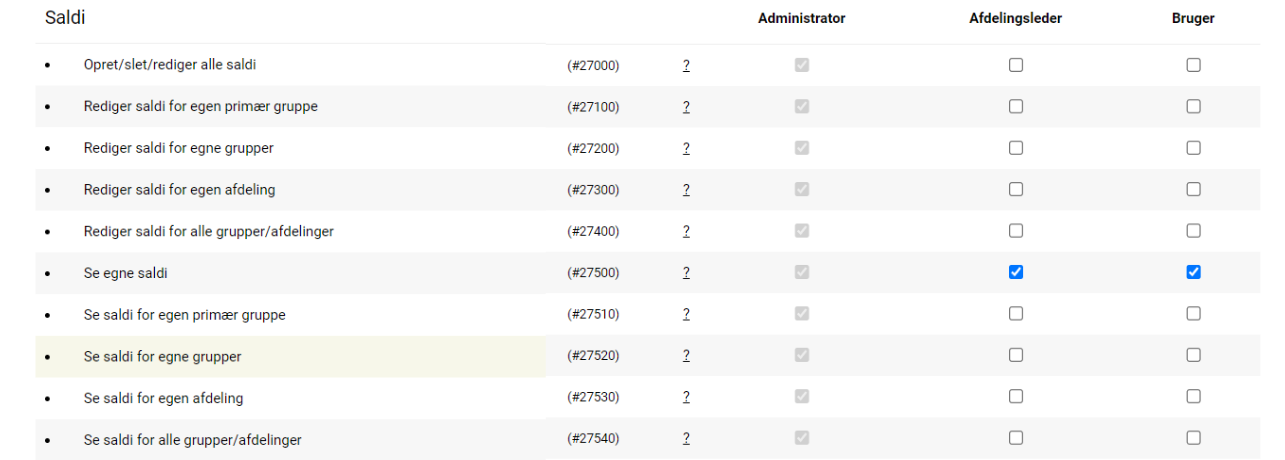Show help for permission #27520

[x=687, y=356]
